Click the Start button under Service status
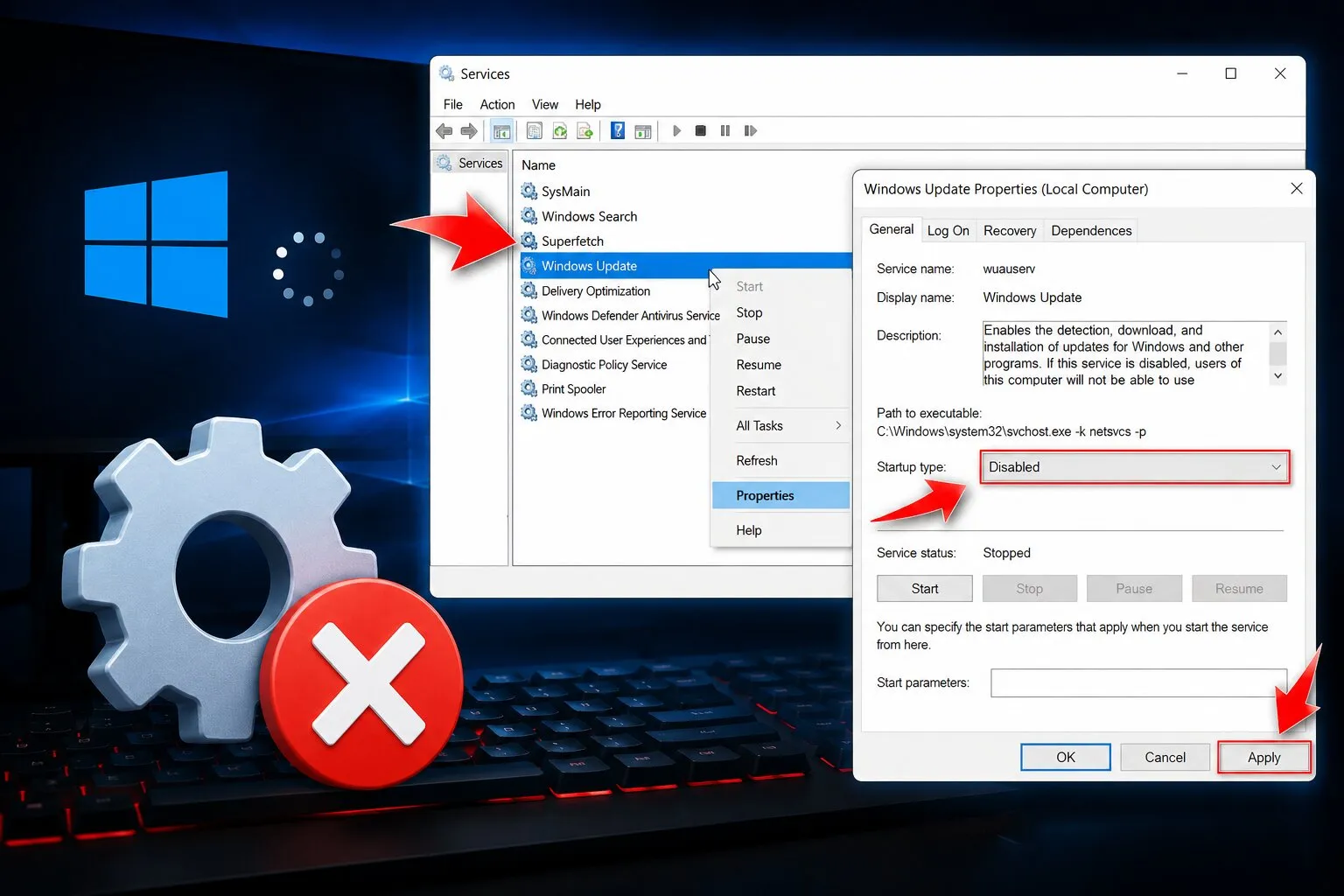The image size is (1344, 896). [924, 589]
